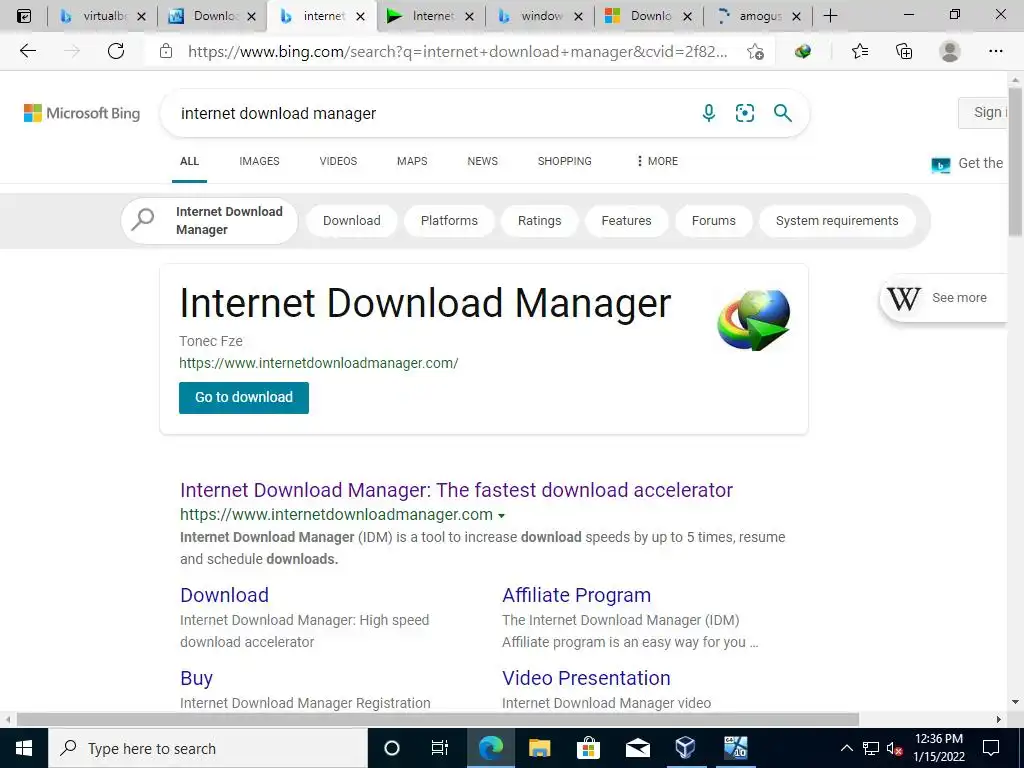The image size is (1024, 768).
Task: Select the MAPS search category
Action: [x=412, y=161]
